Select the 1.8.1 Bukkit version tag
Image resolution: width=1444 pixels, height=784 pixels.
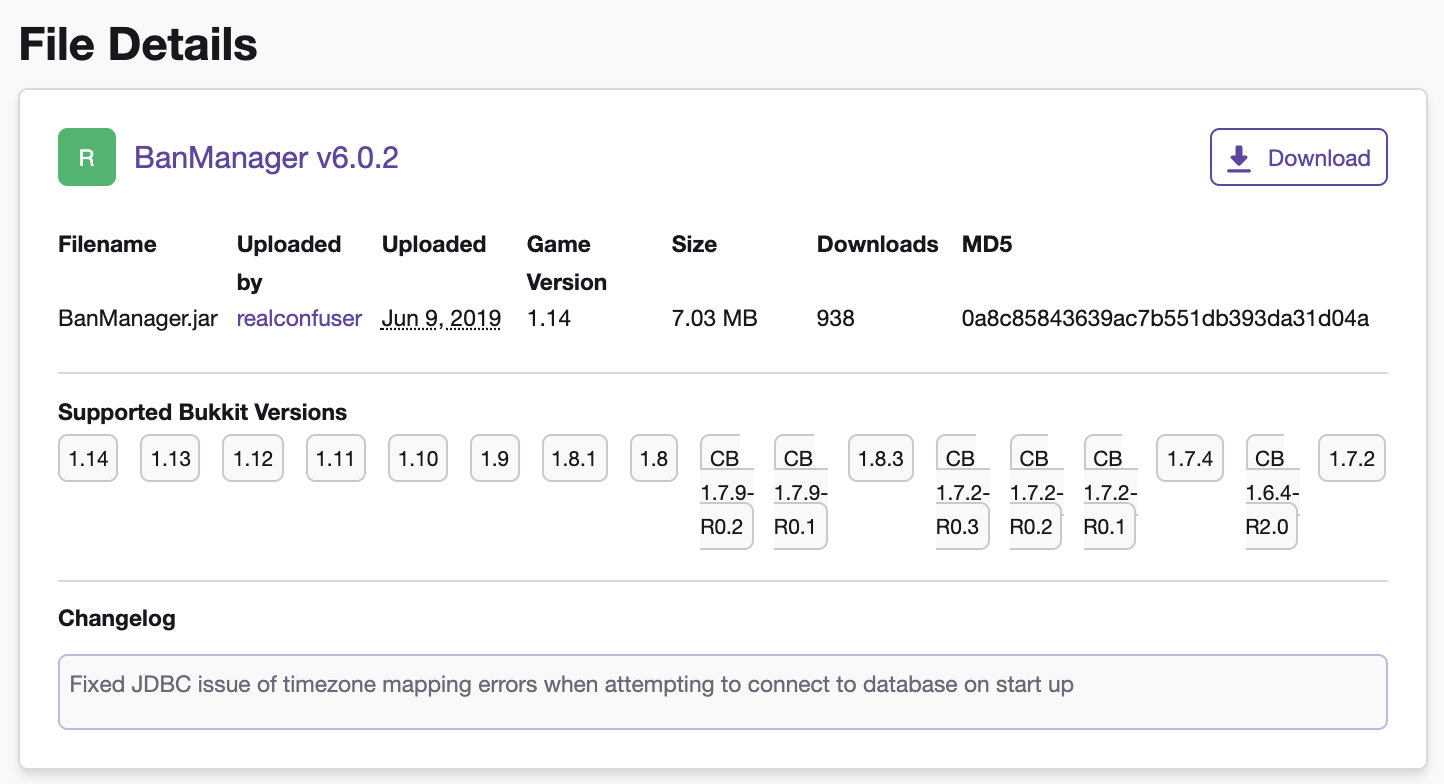[574, 459]
